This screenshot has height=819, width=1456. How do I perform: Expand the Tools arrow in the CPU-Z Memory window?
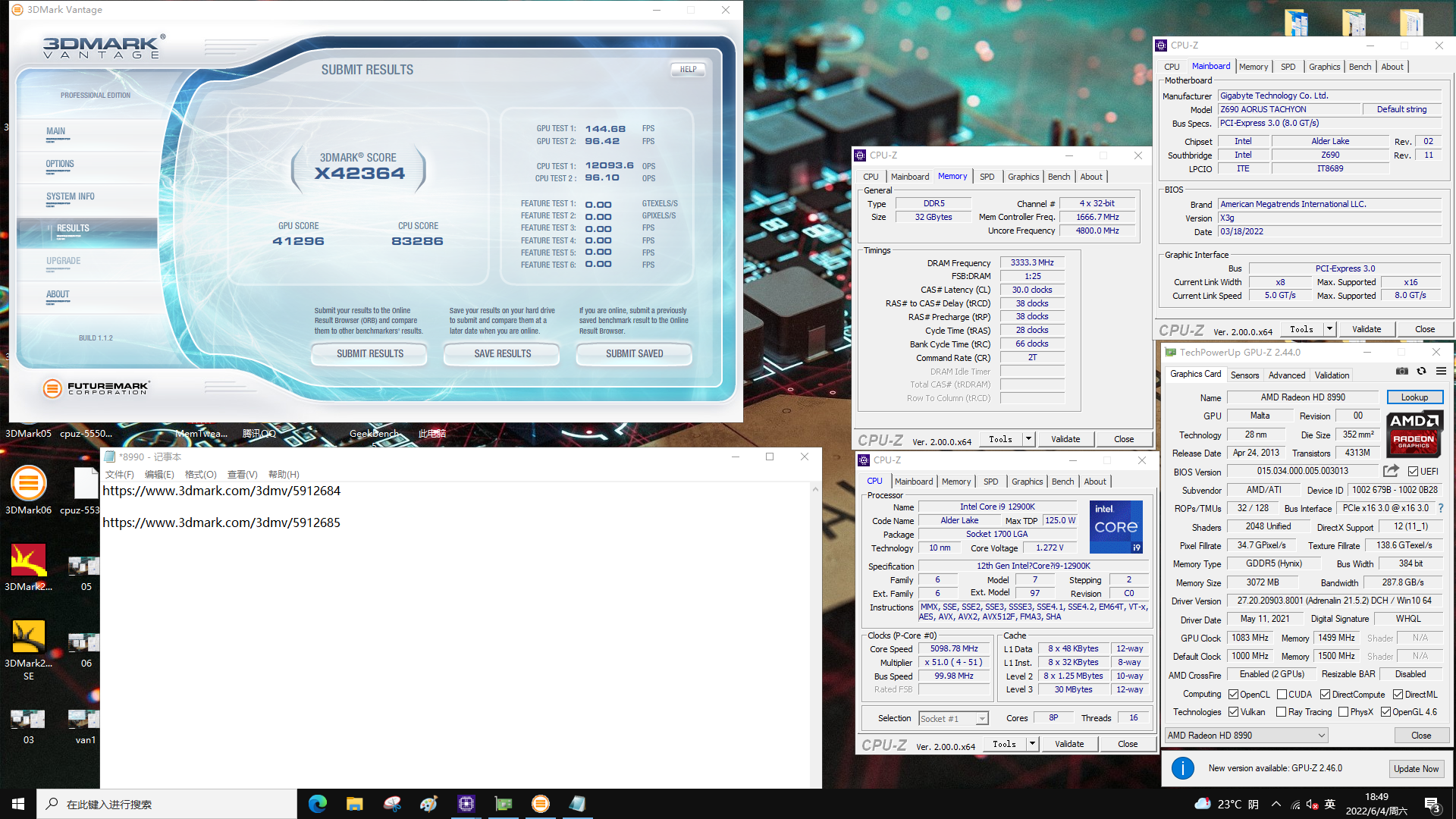(x=1028, y=439)
